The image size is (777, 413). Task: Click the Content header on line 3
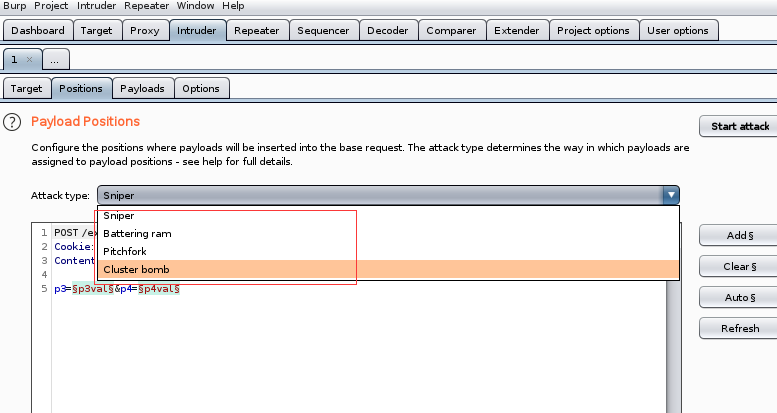74,260
